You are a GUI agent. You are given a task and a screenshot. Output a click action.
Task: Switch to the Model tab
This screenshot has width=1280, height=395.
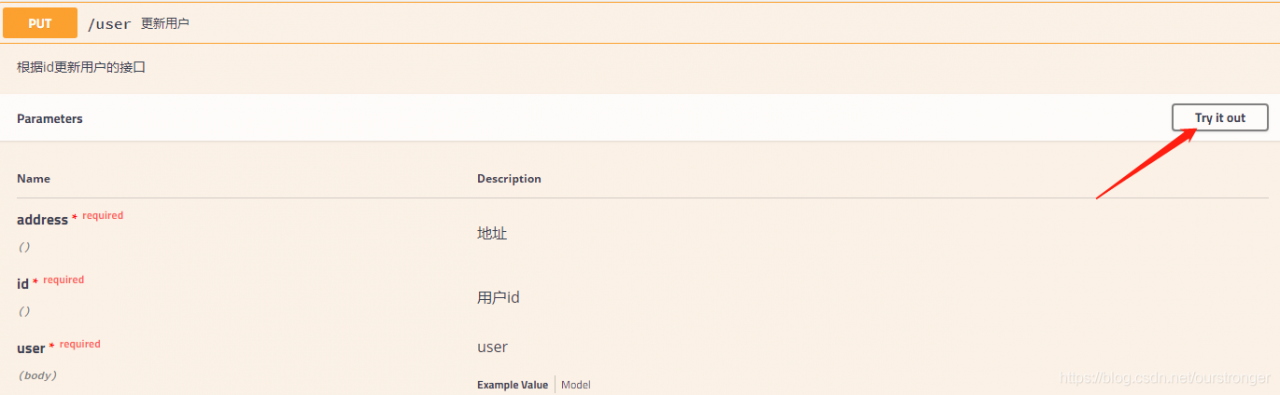tap(576, 385)
